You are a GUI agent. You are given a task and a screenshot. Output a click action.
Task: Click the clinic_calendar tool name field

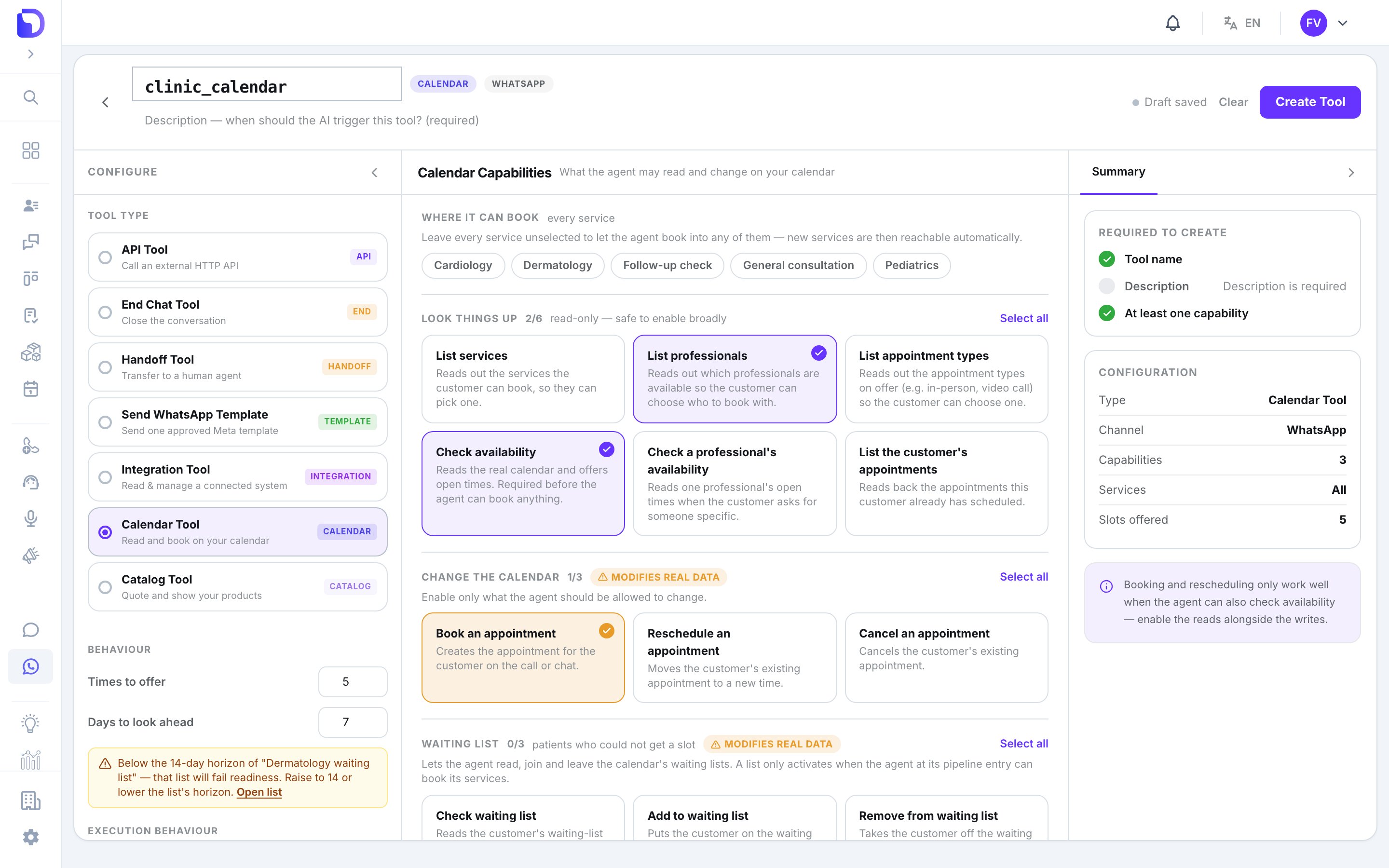pos(267,84)
